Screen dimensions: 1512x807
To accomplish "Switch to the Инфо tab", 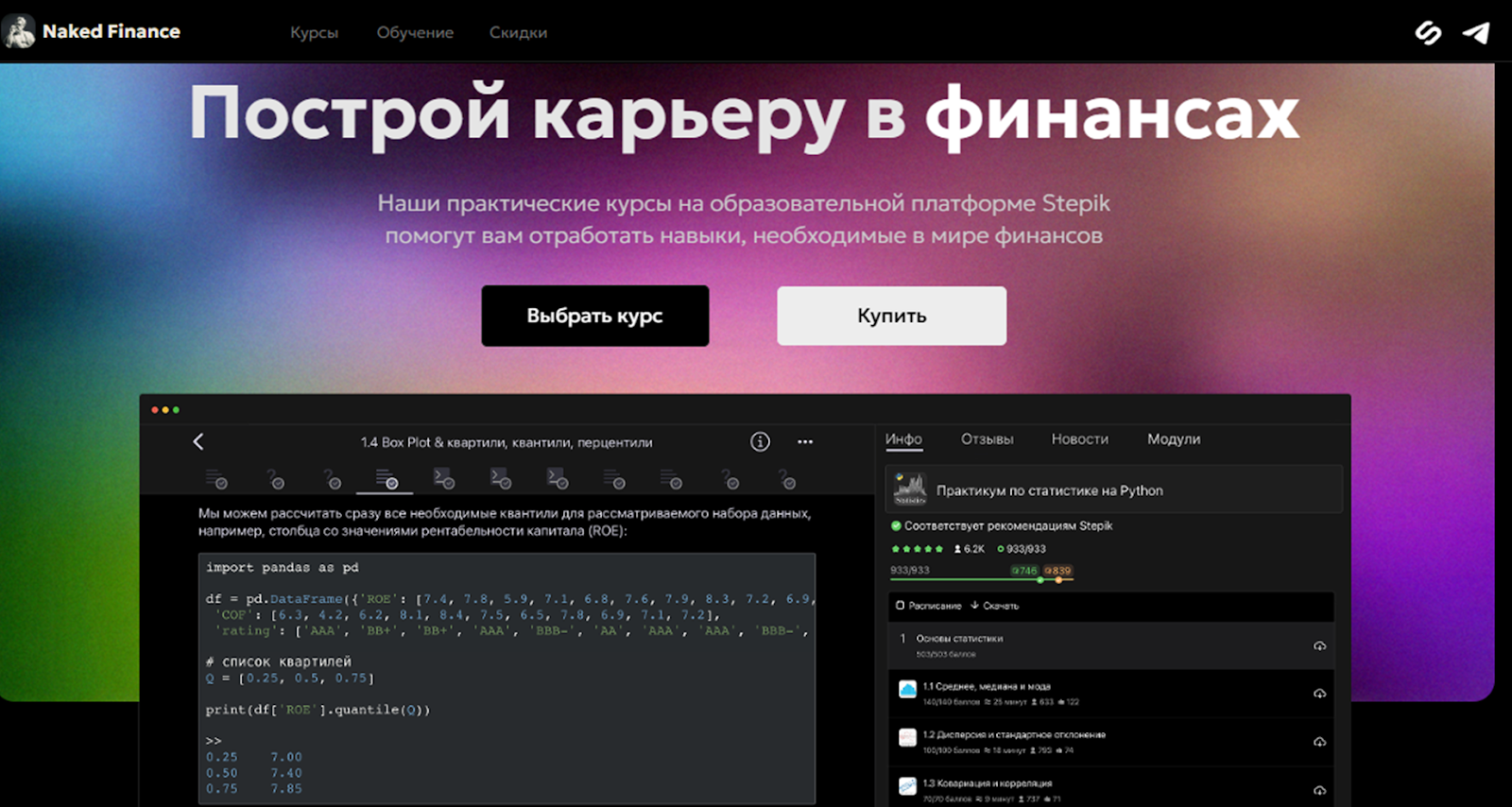I will pos(903,439).
